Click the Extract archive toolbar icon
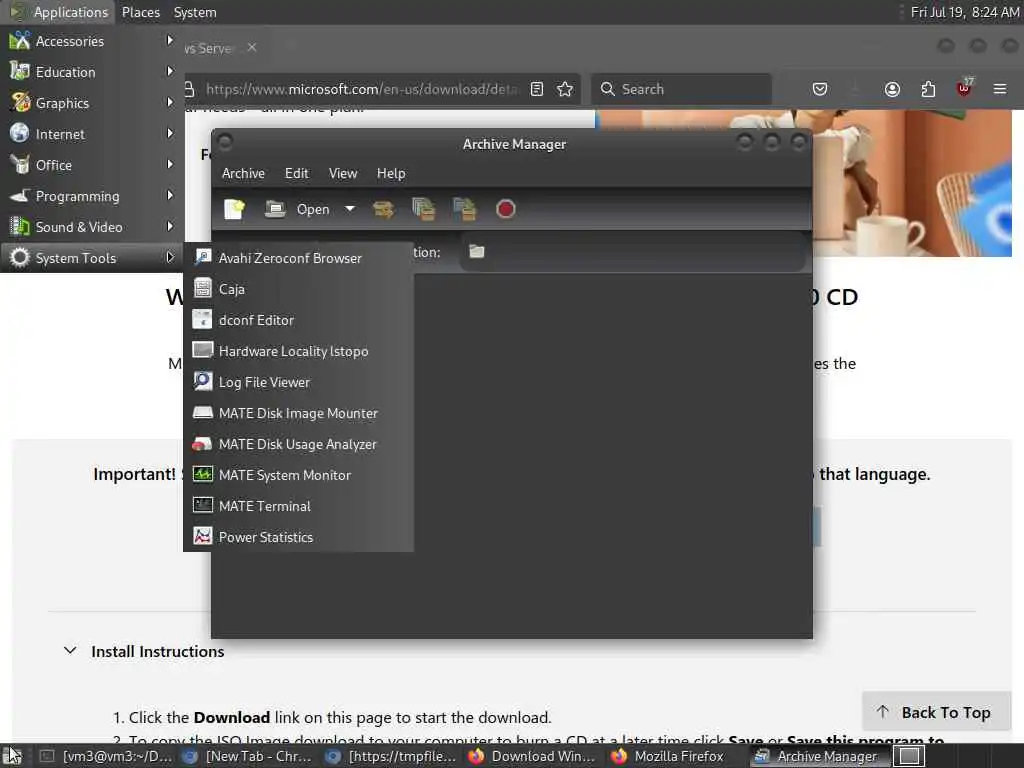This screenshot has height=768, width=1024. 383,209
